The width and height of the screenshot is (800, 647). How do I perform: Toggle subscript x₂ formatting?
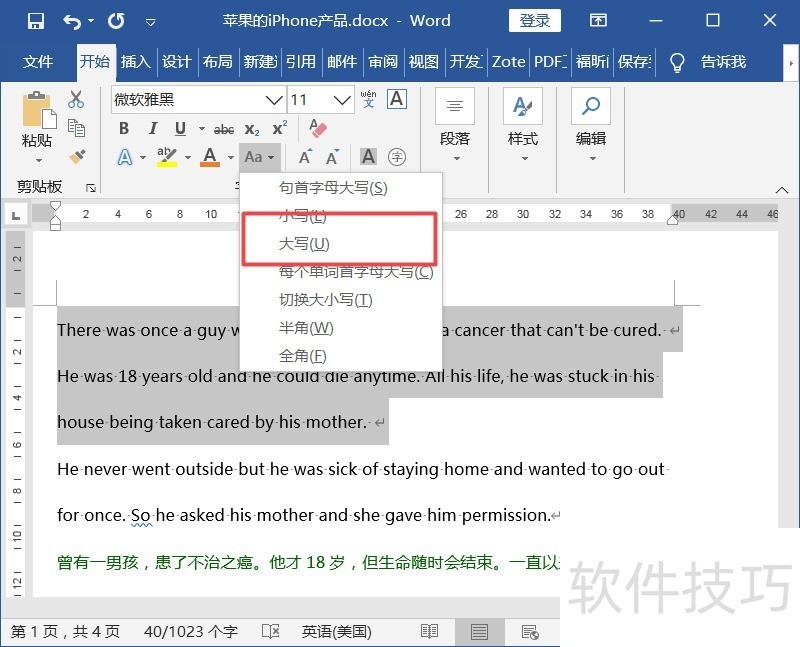click(252, 129)
